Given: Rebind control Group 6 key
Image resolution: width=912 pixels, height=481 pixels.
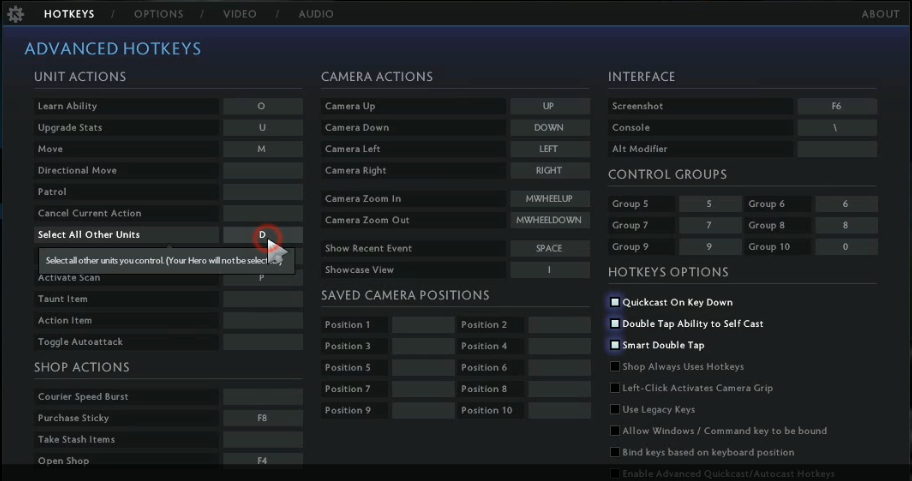Looking at the screenshot, I should click(x=846, y=204).
